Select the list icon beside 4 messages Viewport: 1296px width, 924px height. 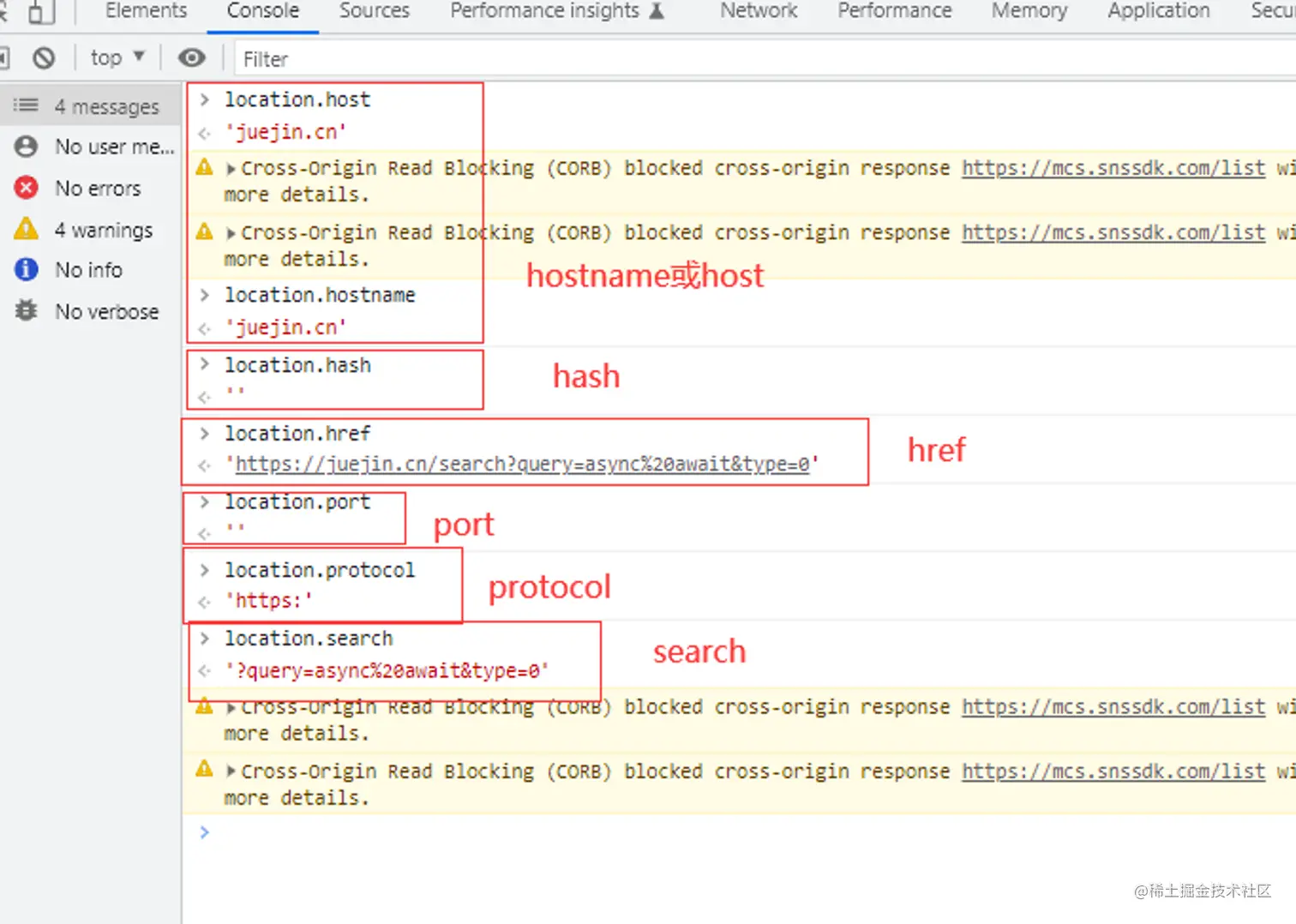26,105
